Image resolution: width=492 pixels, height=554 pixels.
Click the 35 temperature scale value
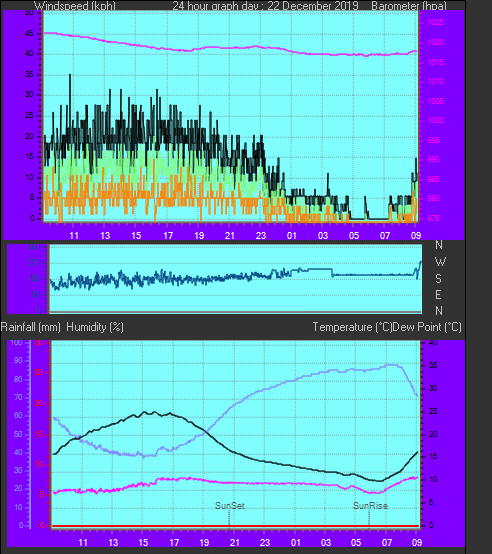[433, 365]
